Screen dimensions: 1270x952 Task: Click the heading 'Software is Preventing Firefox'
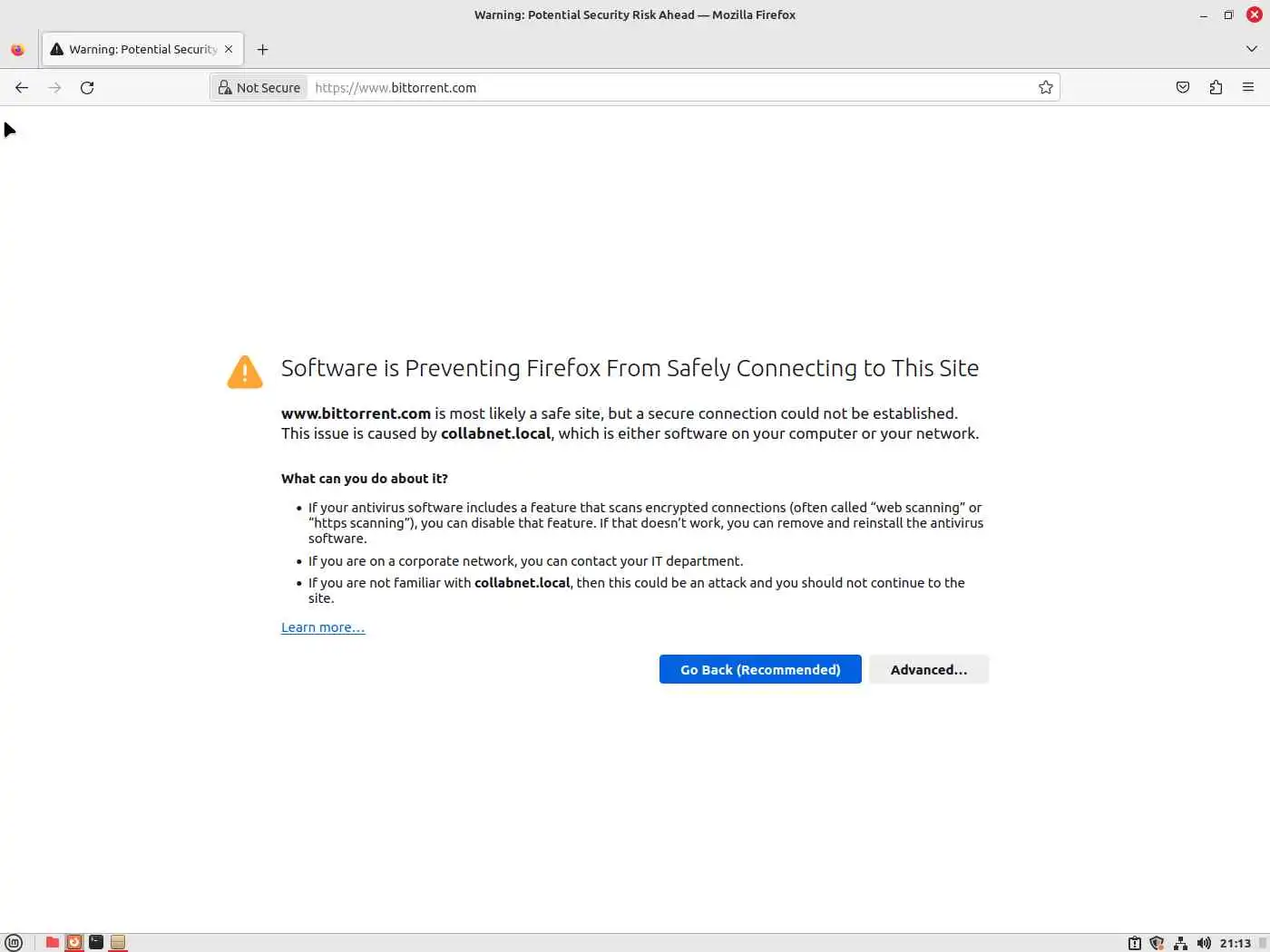[x=630, y=368]
